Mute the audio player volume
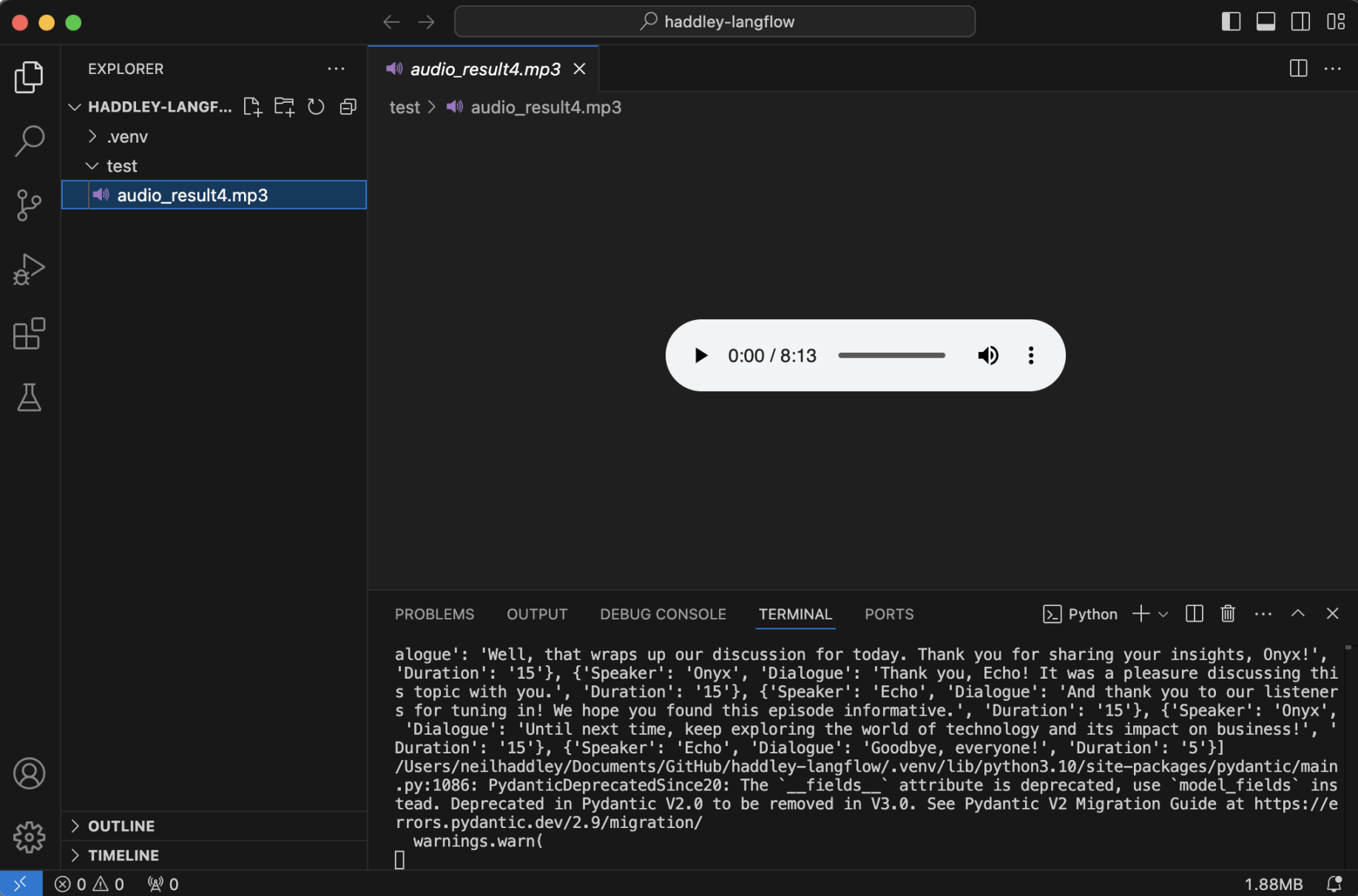The height and width of the screenshot is (896, 1358). click(x=987, y=356)
